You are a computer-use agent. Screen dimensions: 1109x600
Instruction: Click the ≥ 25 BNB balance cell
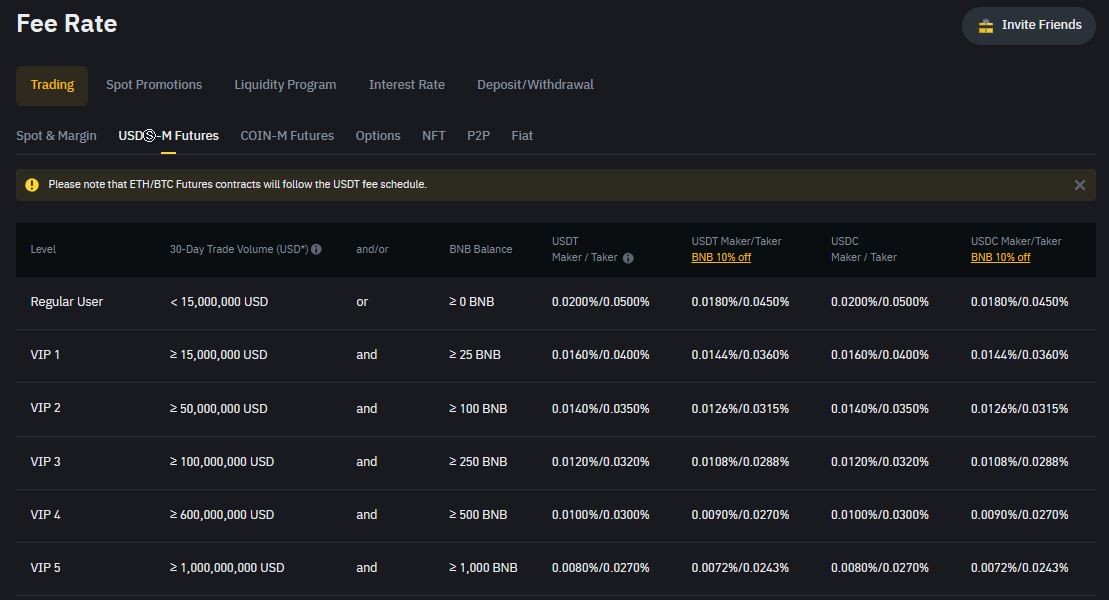coord(475,355)
